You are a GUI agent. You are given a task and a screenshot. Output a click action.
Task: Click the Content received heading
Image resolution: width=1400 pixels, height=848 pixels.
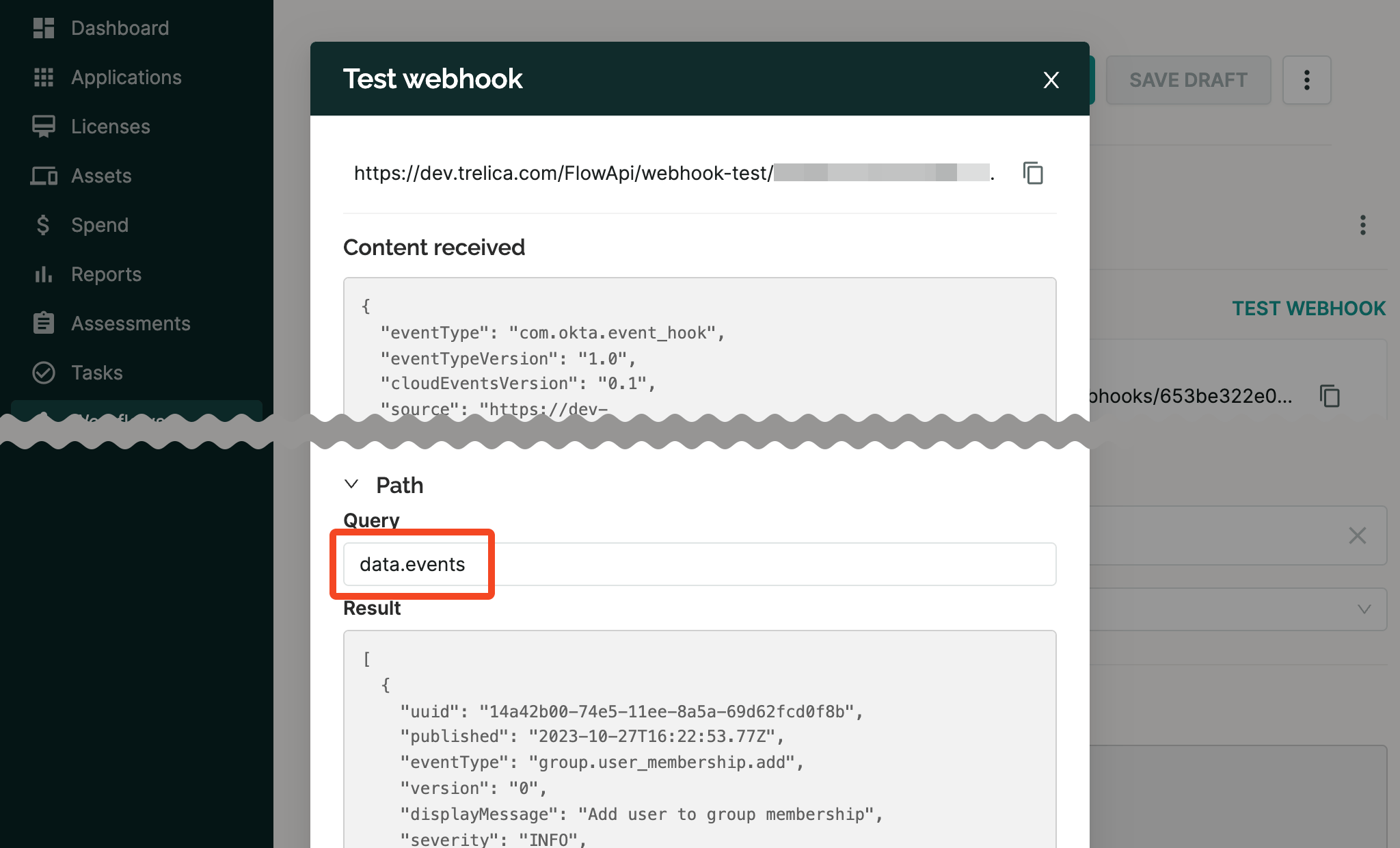pos(434,247)
